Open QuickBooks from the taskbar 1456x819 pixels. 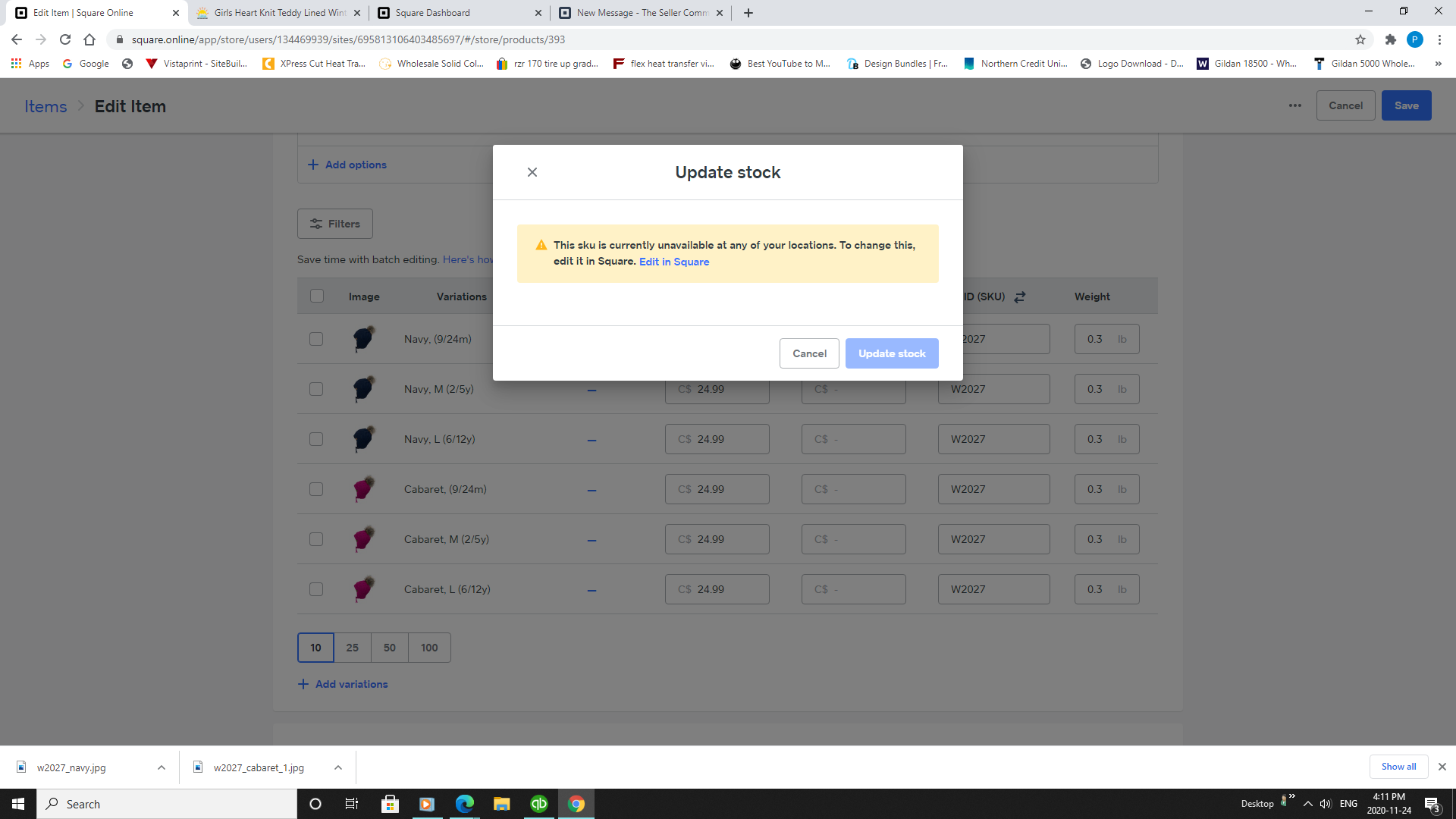coord(539,804)
